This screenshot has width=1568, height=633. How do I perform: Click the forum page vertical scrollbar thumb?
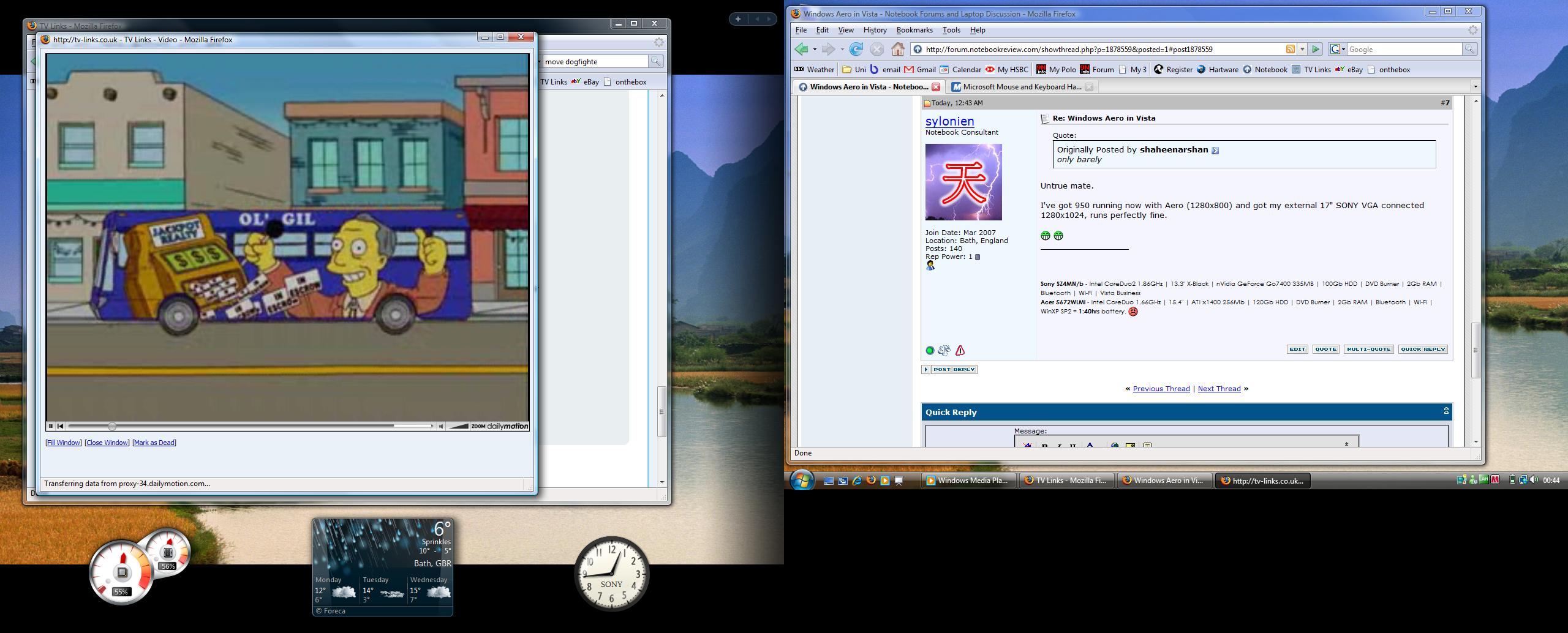tap(1475, 350)
